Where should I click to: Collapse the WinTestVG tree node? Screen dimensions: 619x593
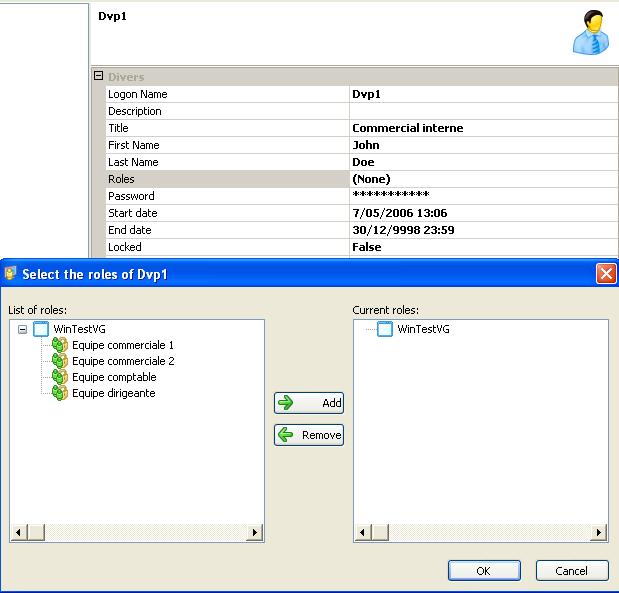pyautogui.click(x=22, y=329)
